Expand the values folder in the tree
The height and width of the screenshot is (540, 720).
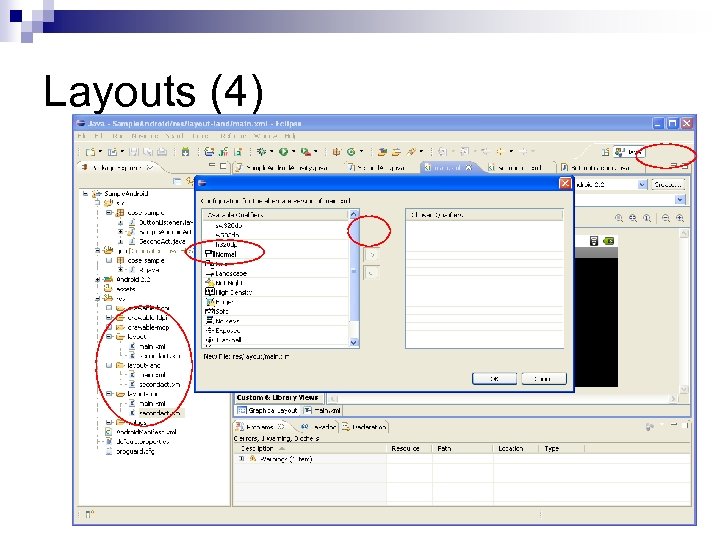tap(109, 422)
